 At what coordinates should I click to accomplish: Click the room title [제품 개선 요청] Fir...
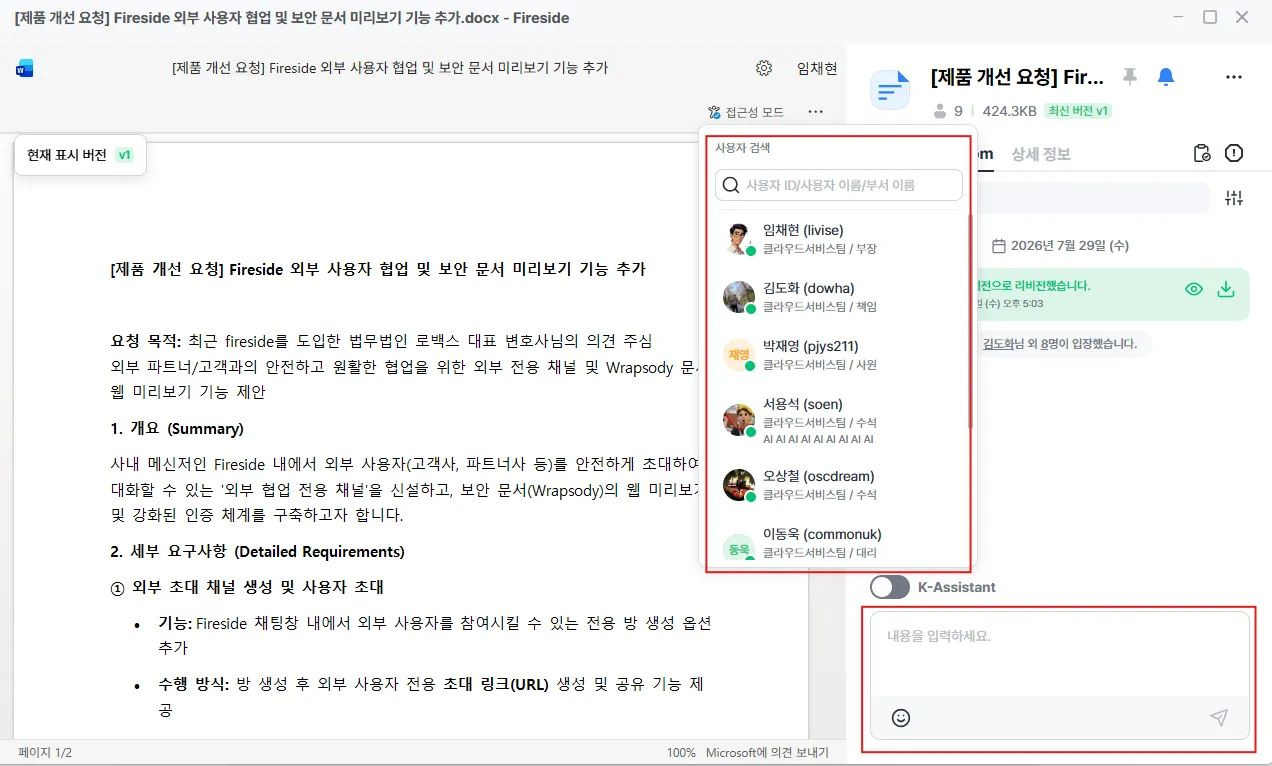[x=1017, y=77]
